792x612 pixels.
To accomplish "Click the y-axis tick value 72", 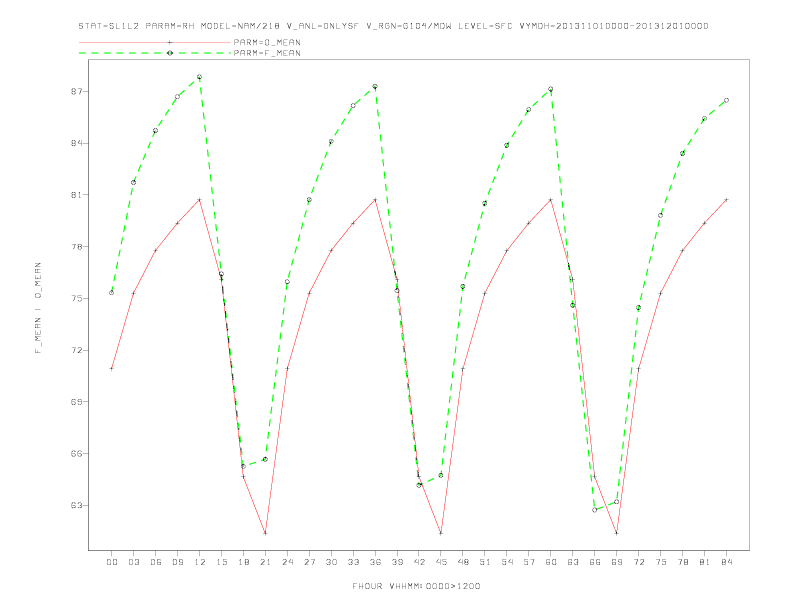I will coord(76,350).
